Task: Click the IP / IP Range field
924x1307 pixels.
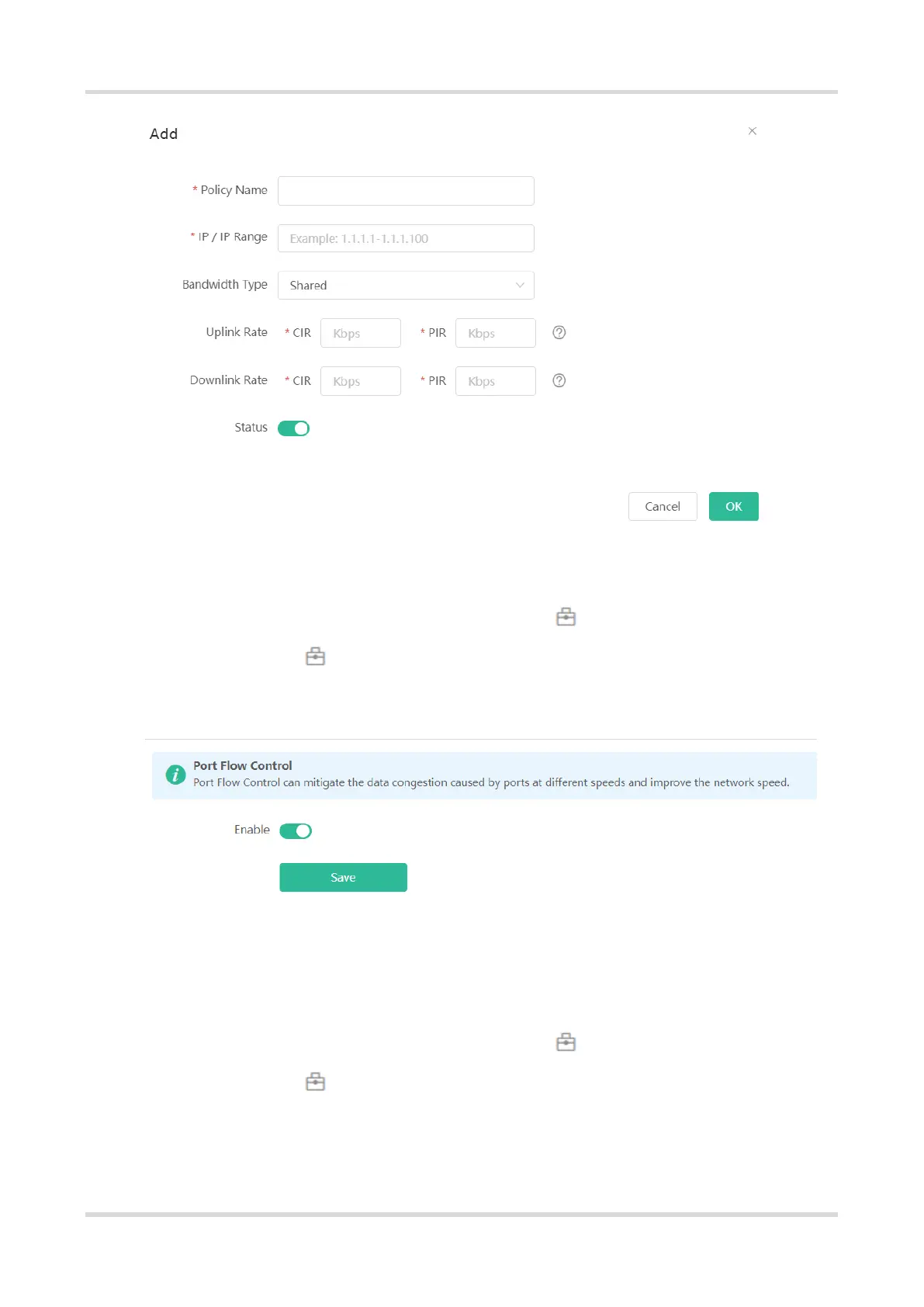Action: 405,238
